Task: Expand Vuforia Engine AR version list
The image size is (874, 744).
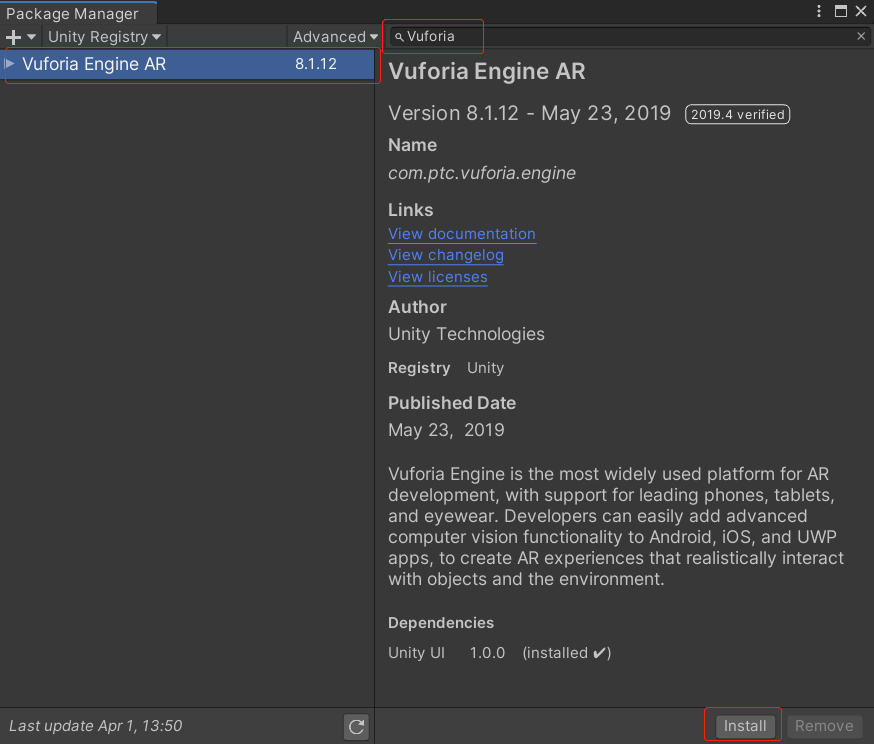Action: coord(10,64)
